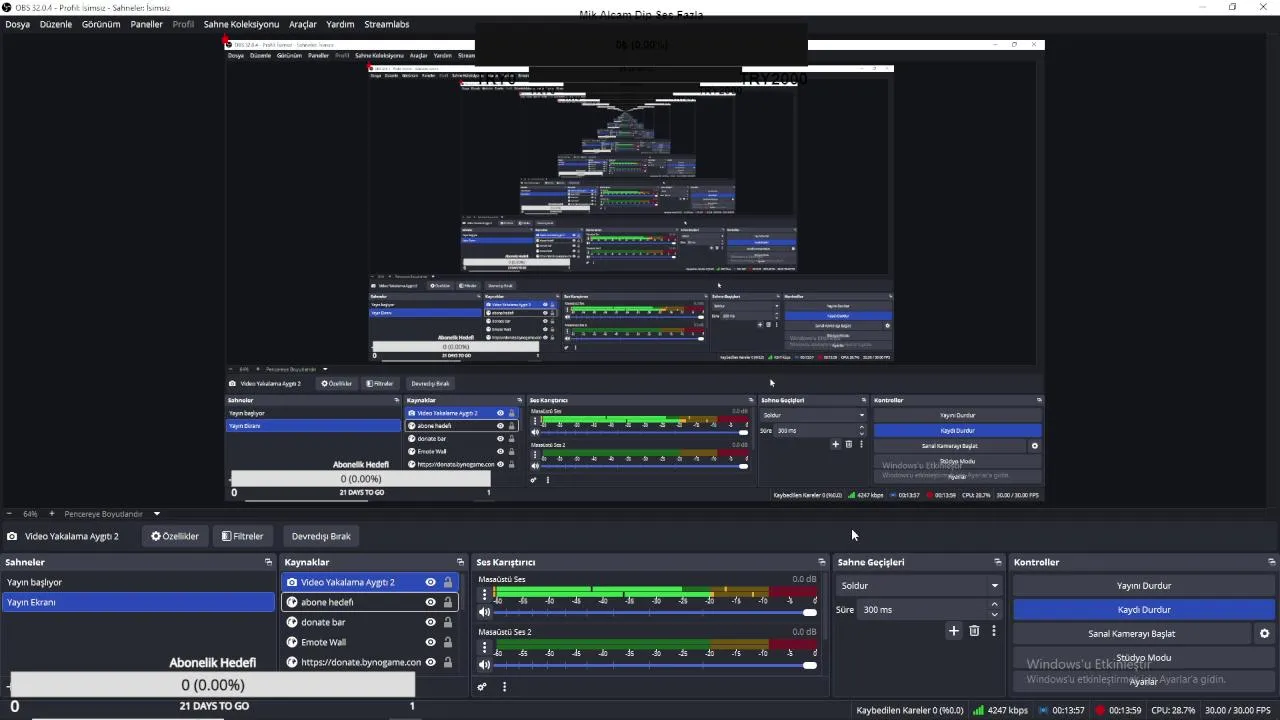Open the Sahne Koleksiyonu menu
1280x720 pixels.
[241, 24]
